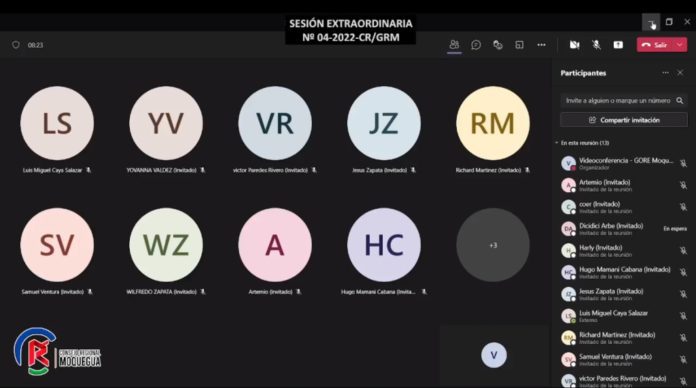Click mic icon next to Richard Martinez in list

point(683,337)
